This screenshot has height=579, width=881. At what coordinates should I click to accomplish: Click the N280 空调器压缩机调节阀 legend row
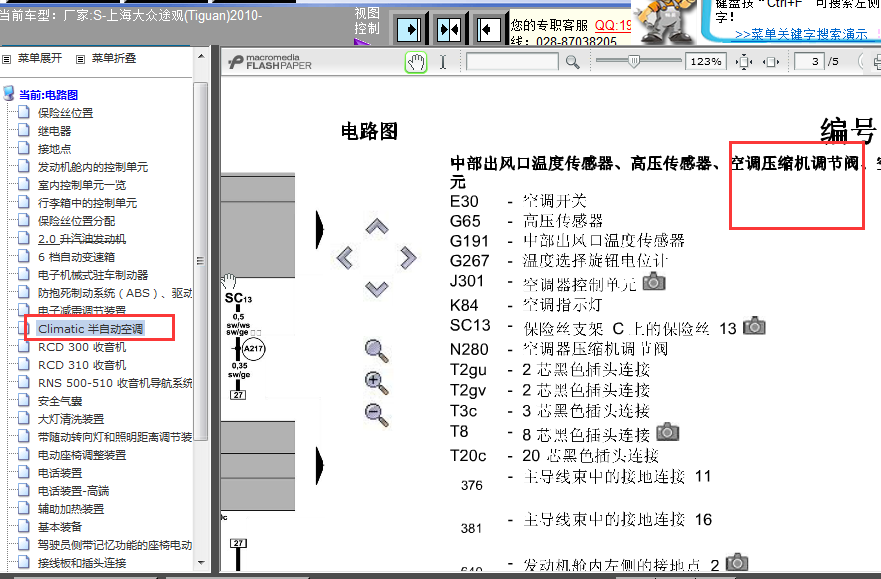click(x=559, y=349)
